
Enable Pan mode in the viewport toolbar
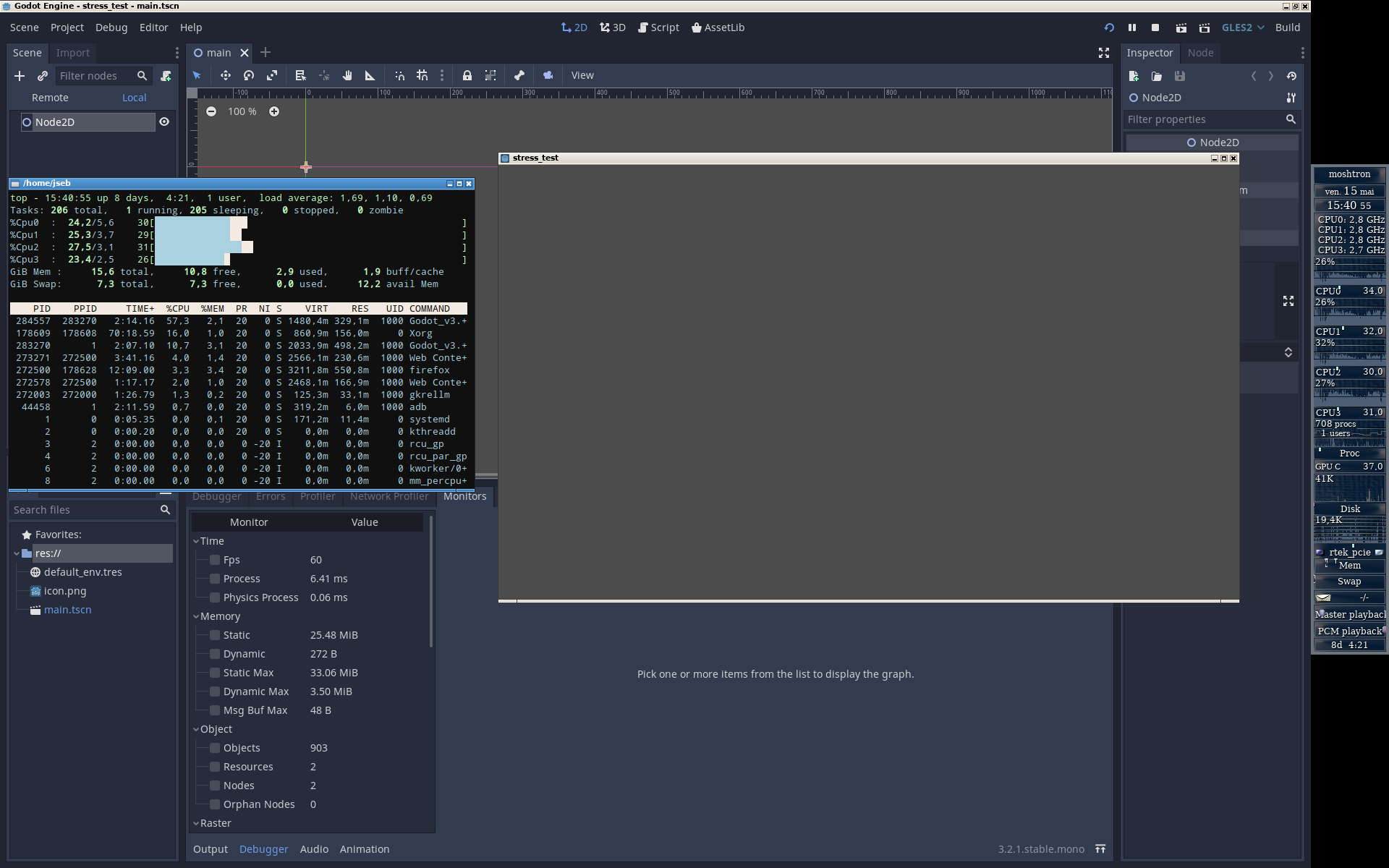[x=347, y=75]
